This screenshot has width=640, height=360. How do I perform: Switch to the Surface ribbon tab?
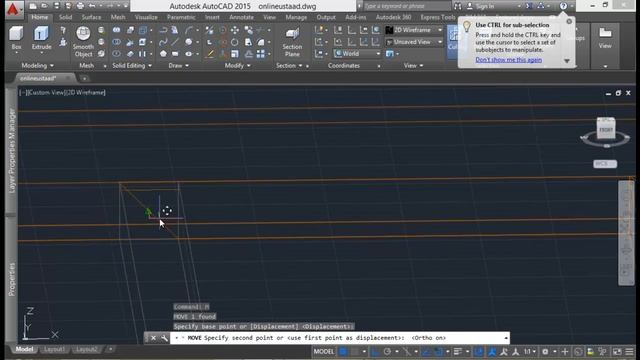pos(91,17)
